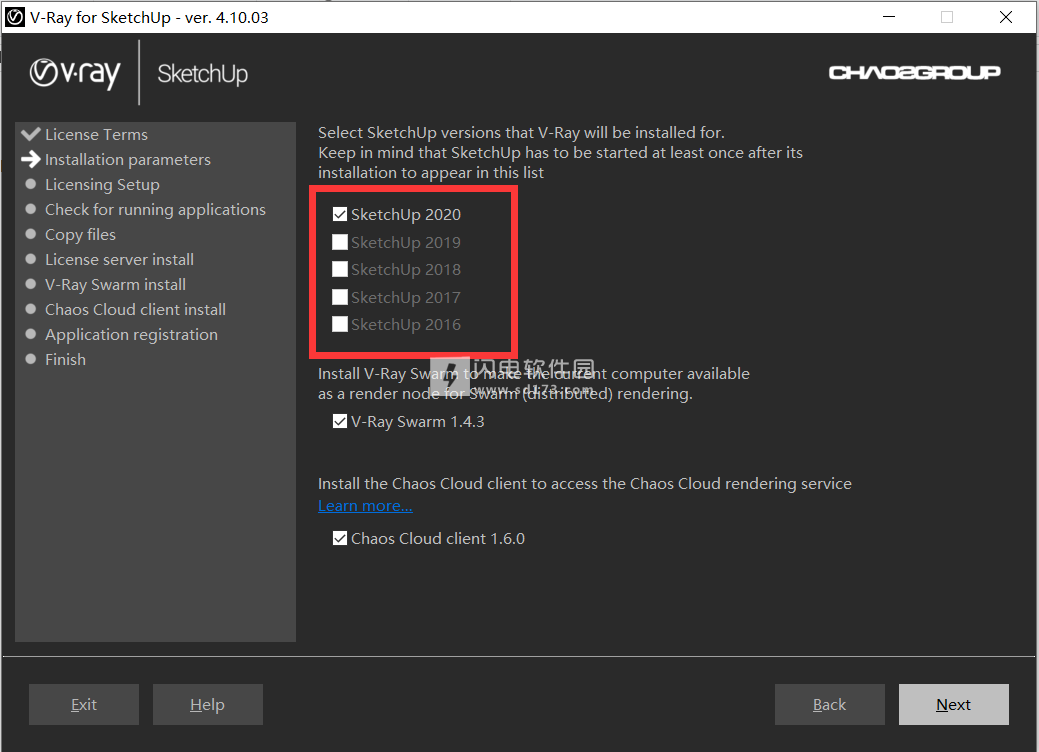Screen dimensions: 1039x752
Task: Select Check for running applications step
Action: pyautogui.click(x=155, y=210)
